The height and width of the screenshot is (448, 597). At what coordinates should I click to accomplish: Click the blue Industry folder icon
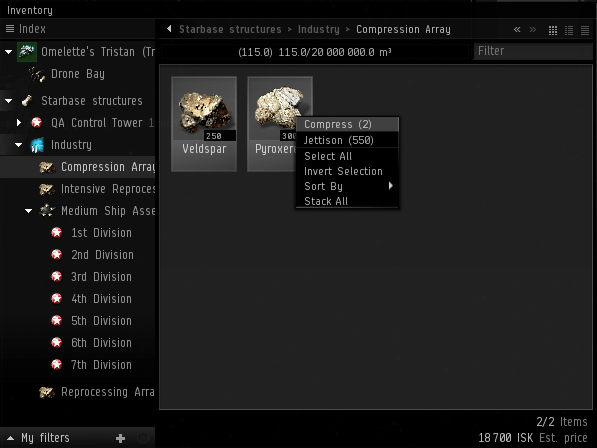click(x=37, y=145)
